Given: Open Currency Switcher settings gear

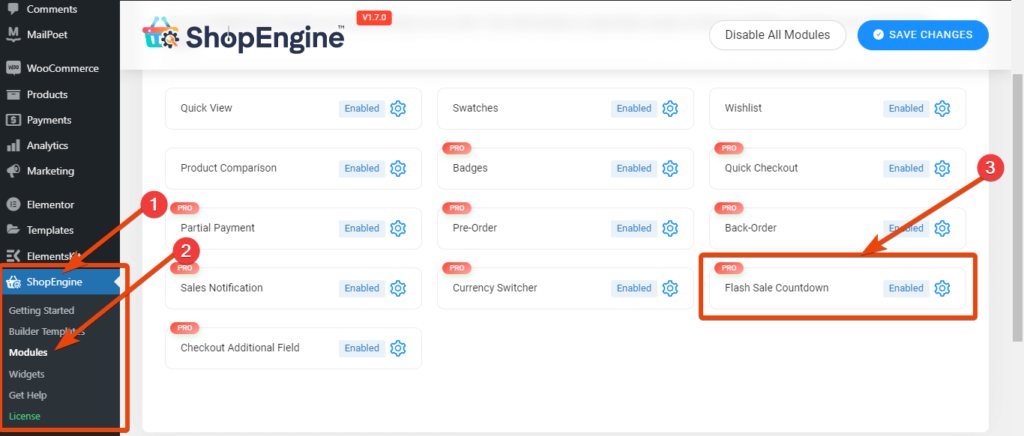Looking at the screenshot, I should click(x=670, y=288).
